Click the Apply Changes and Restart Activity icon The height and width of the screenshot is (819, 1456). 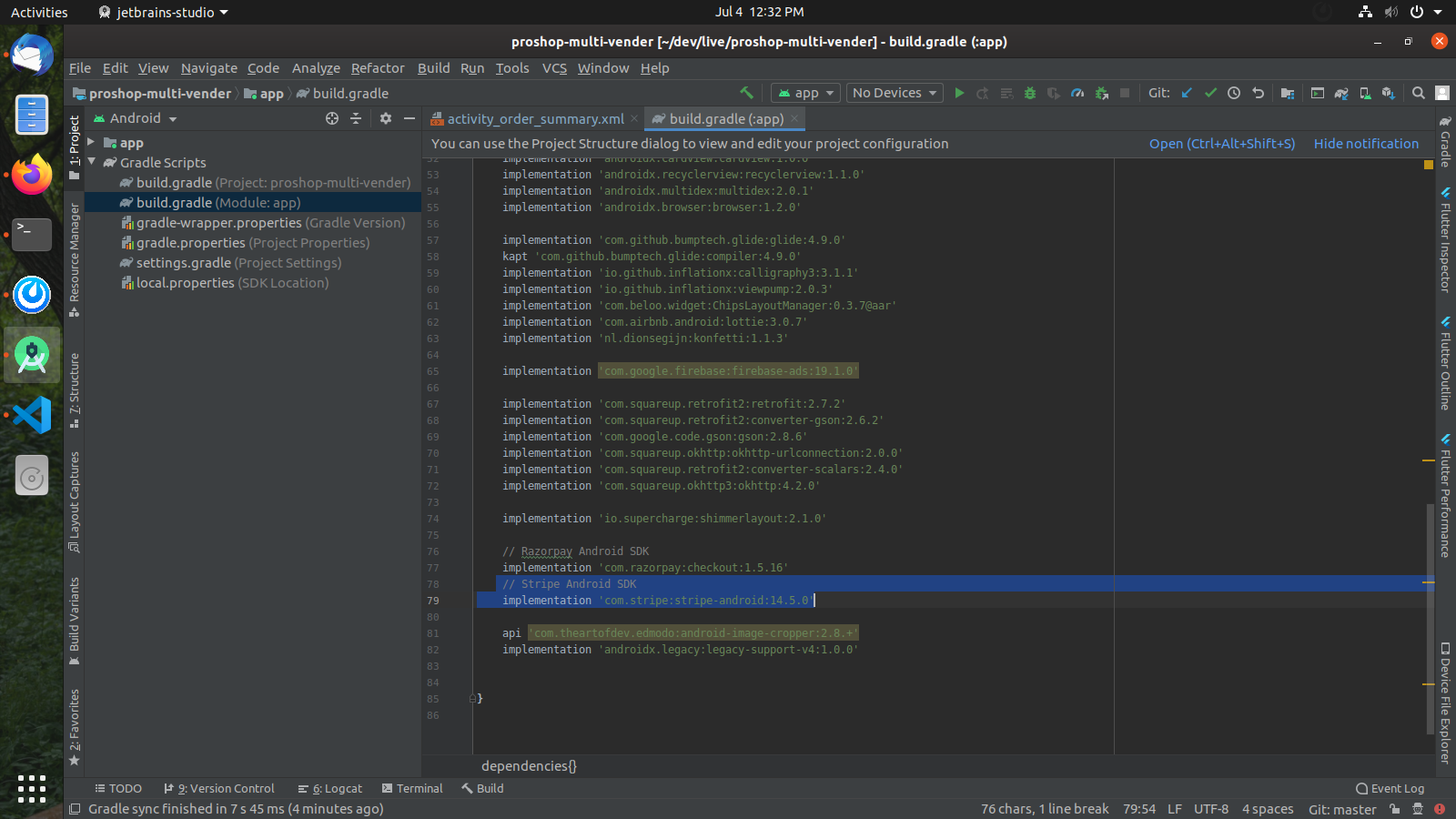click(983, 93)
